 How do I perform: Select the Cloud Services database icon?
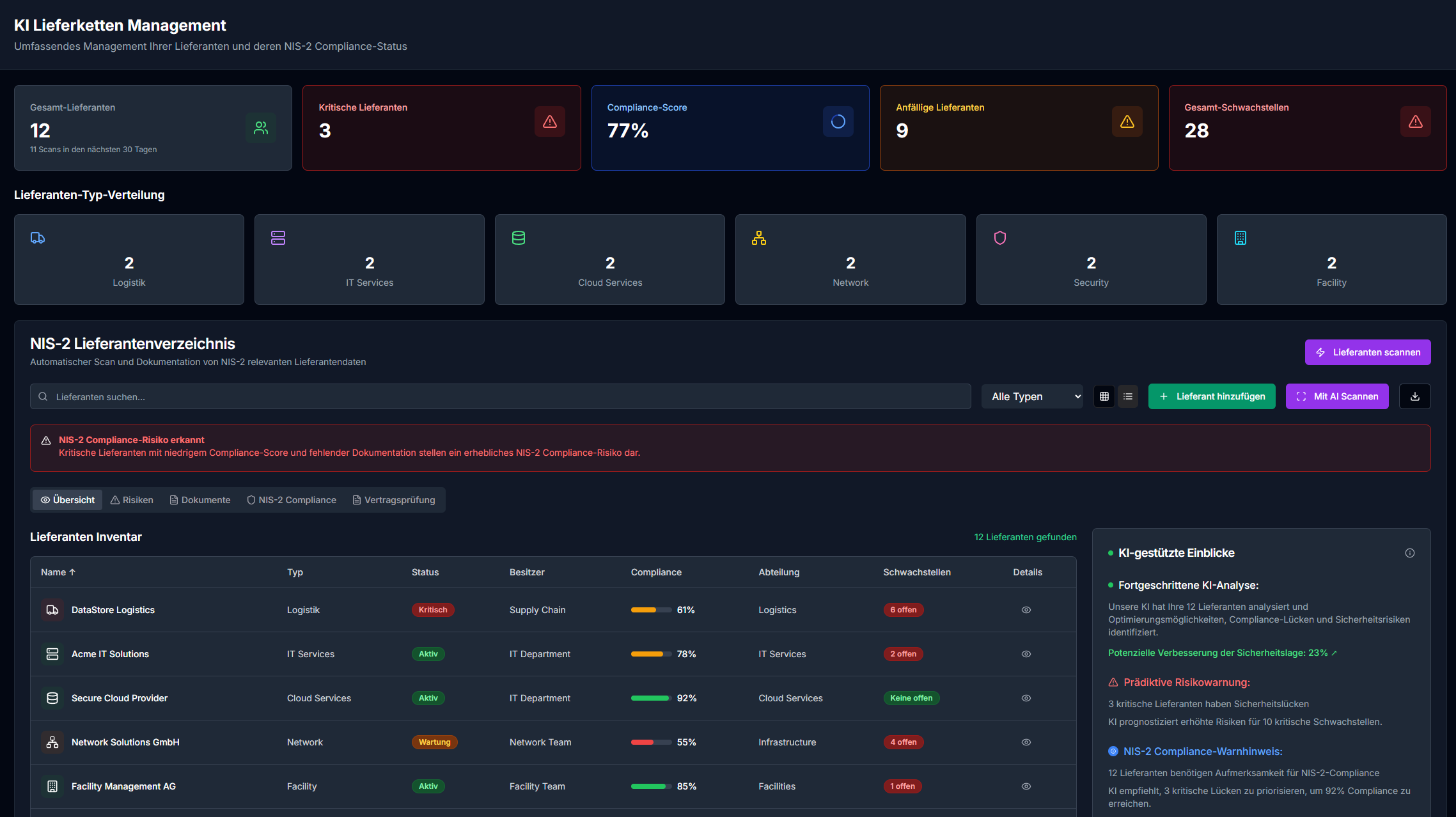pos(519,238)
